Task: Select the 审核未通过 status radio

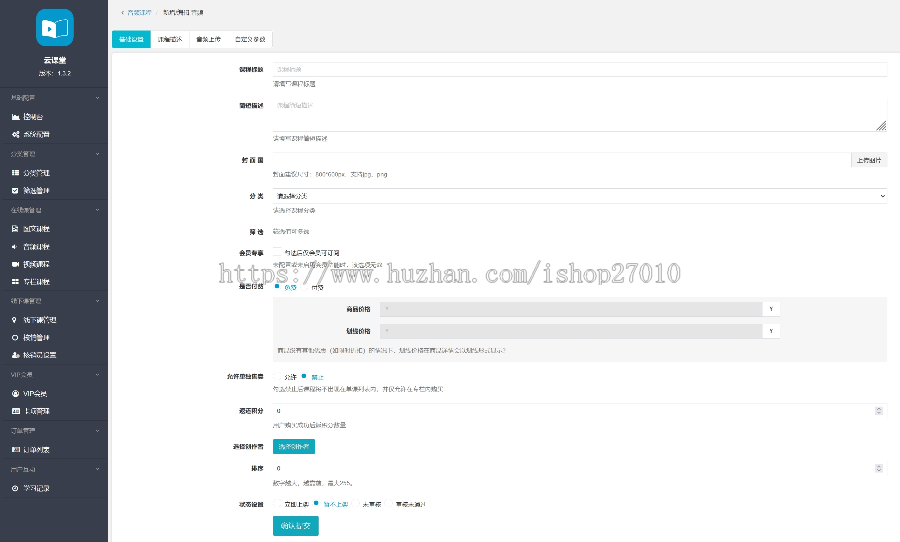Action: pyautogui.click(x=389, y=503)
